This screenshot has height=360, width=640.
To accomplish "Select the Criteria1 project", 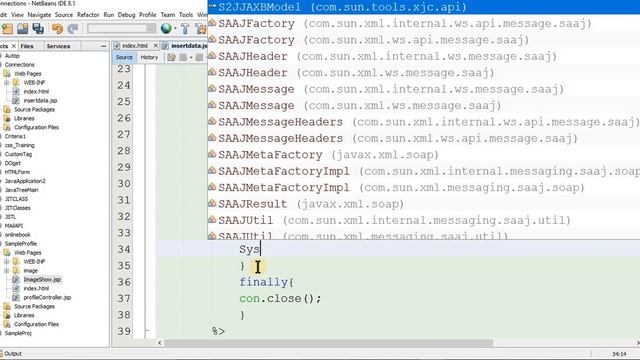I will tap(15, 136).
